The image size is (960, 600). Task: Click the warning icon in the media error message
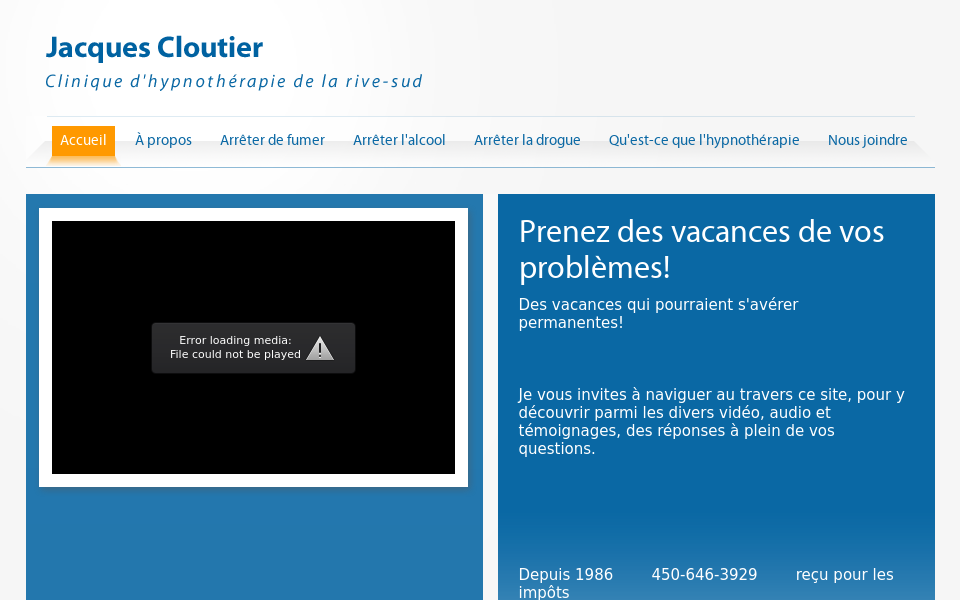(320, 347)
